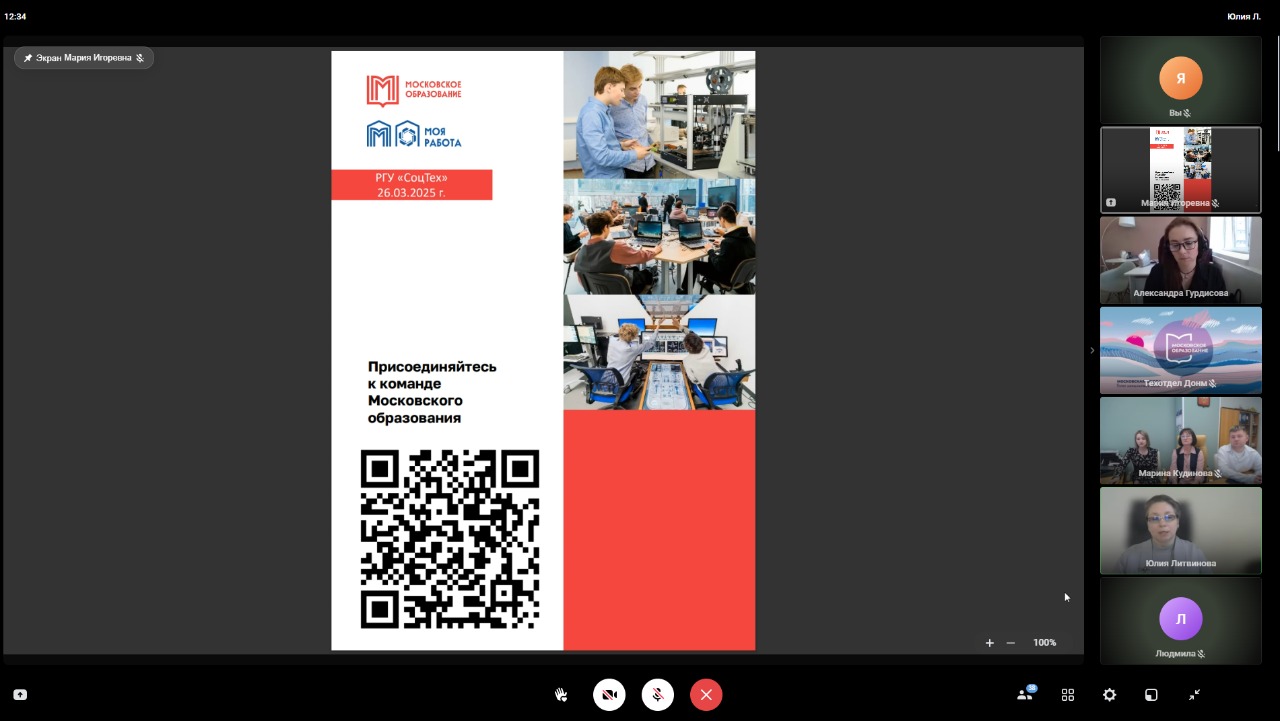Screen dimensions: 1280x721
Task: Leave the call with red button
Action: click(x=706, y=695)
